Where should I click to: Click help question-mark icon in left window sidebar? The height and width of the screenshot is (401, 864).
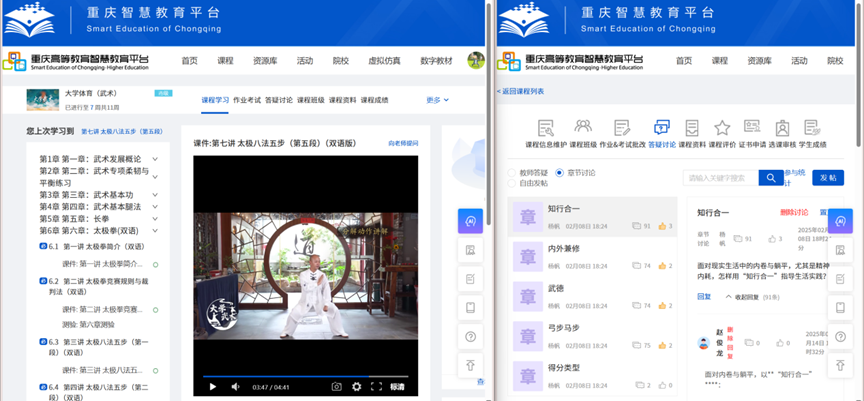point(470,337)
